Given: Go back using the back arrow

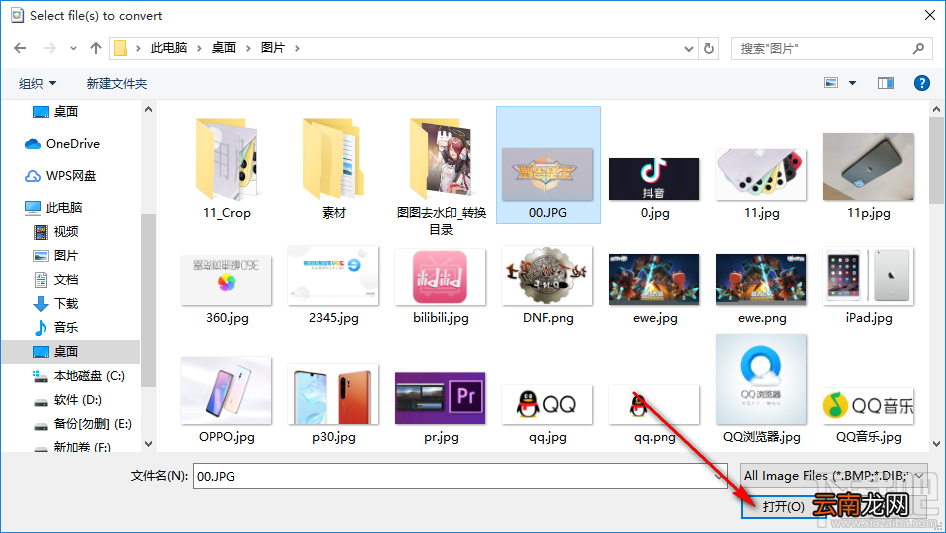Looking at the screenshot, I should click(20, 48).
